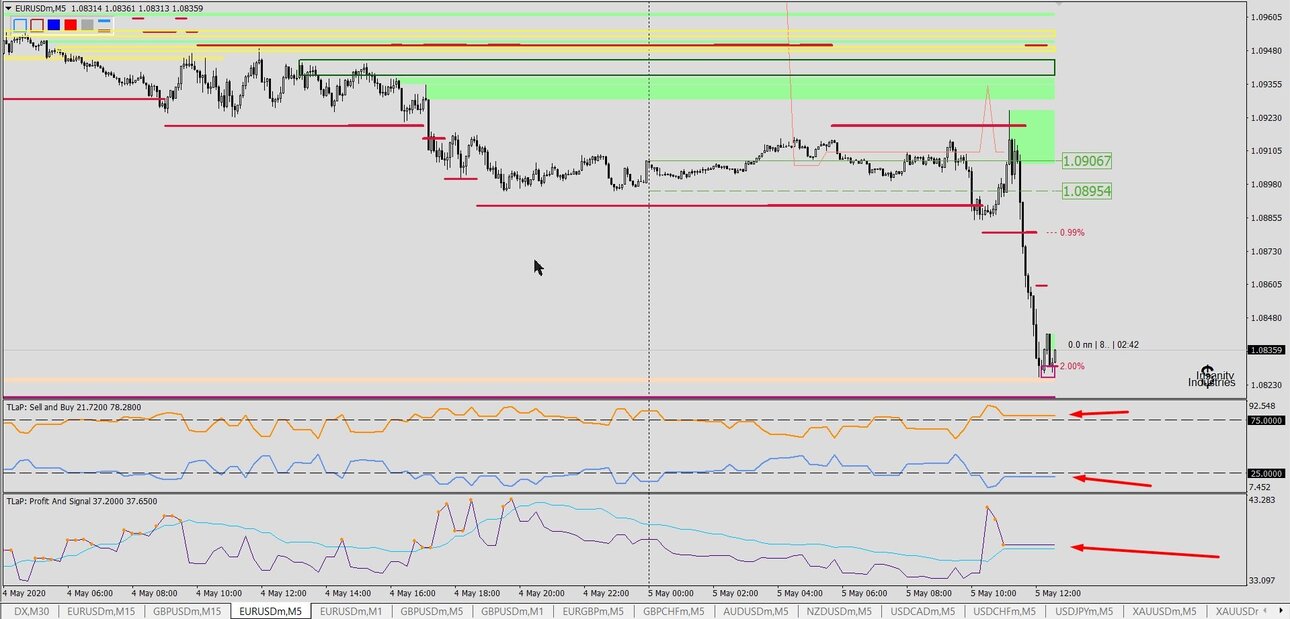Viewport: 1290px width, 619px height.
Task: Click the tab strip scroll-left arrow
Action: pos(1265,610)
